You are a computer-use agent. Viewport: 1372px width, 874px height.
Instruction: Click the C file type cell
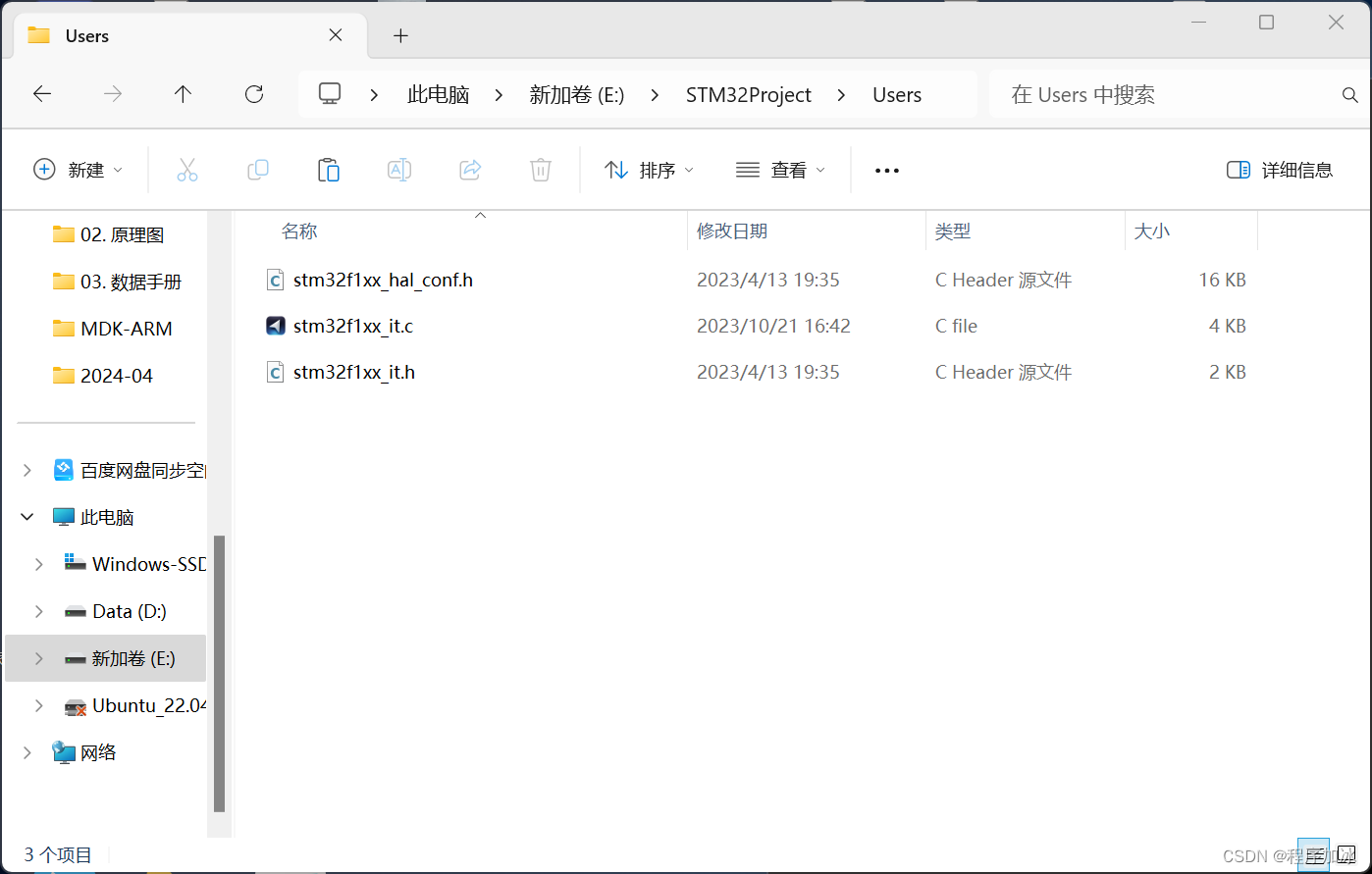click(956, 326)
